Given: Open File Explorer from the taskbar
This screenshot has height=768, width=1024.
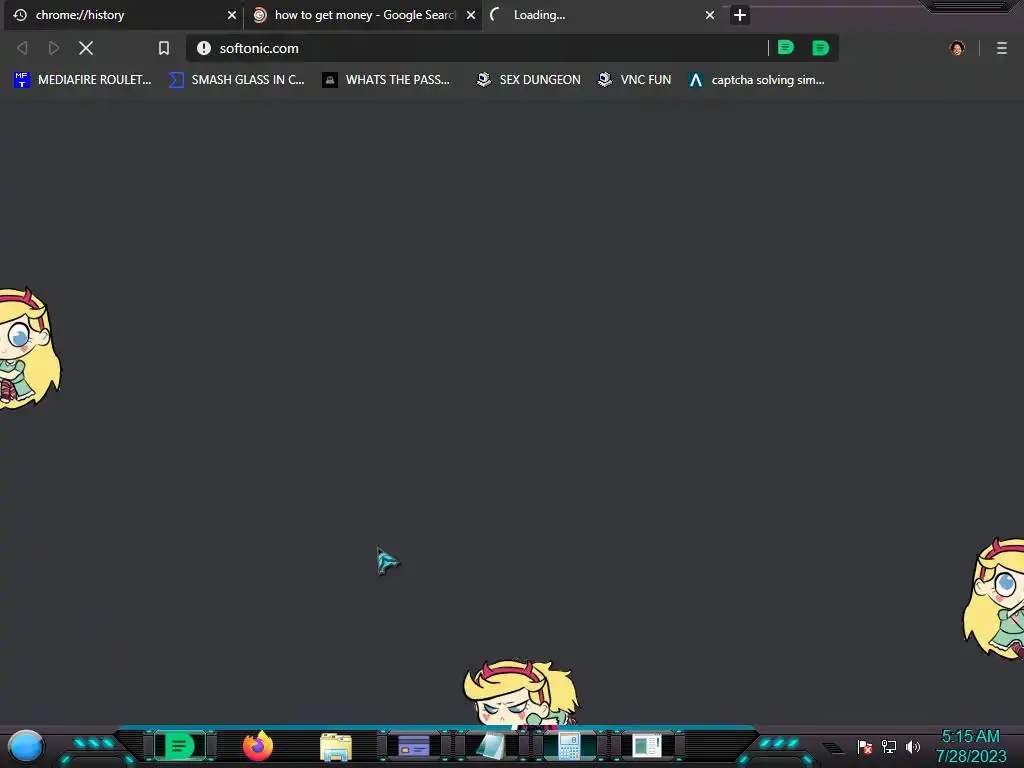Looking at the screenshot, I should tap(336, 747).
